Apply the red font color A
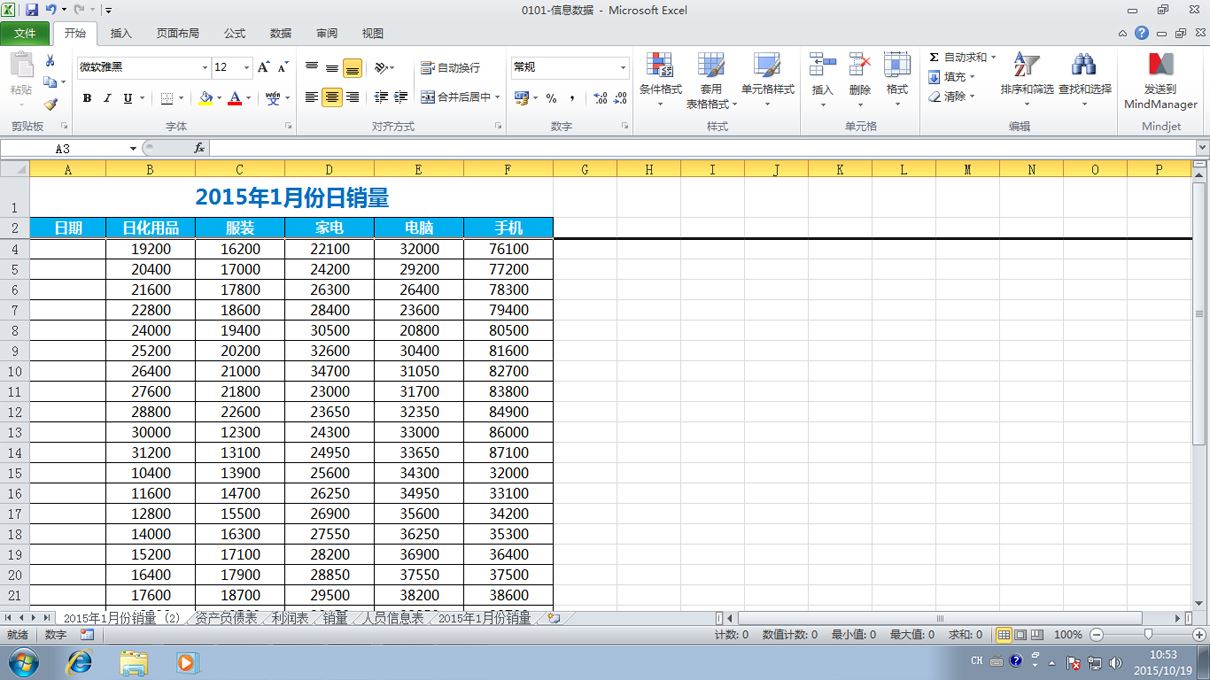 (235, 98)
